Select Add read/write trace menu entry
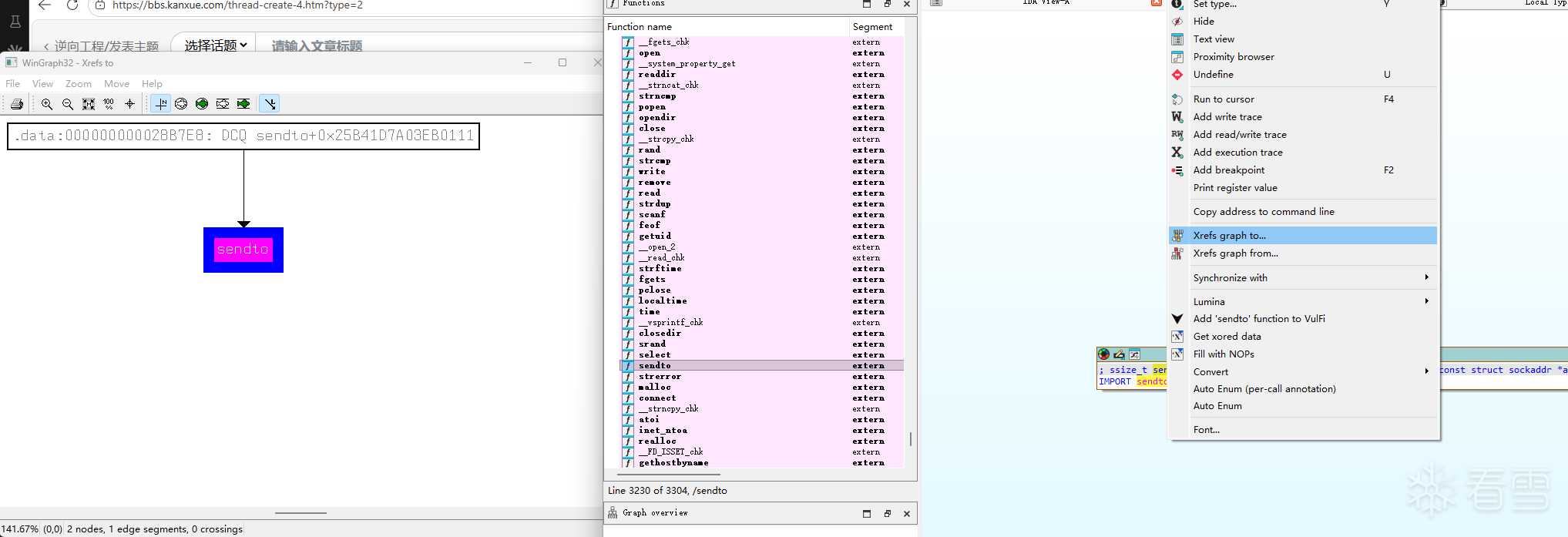The width and height of the screenshot is (1568, 537). tap(1304, 135)
